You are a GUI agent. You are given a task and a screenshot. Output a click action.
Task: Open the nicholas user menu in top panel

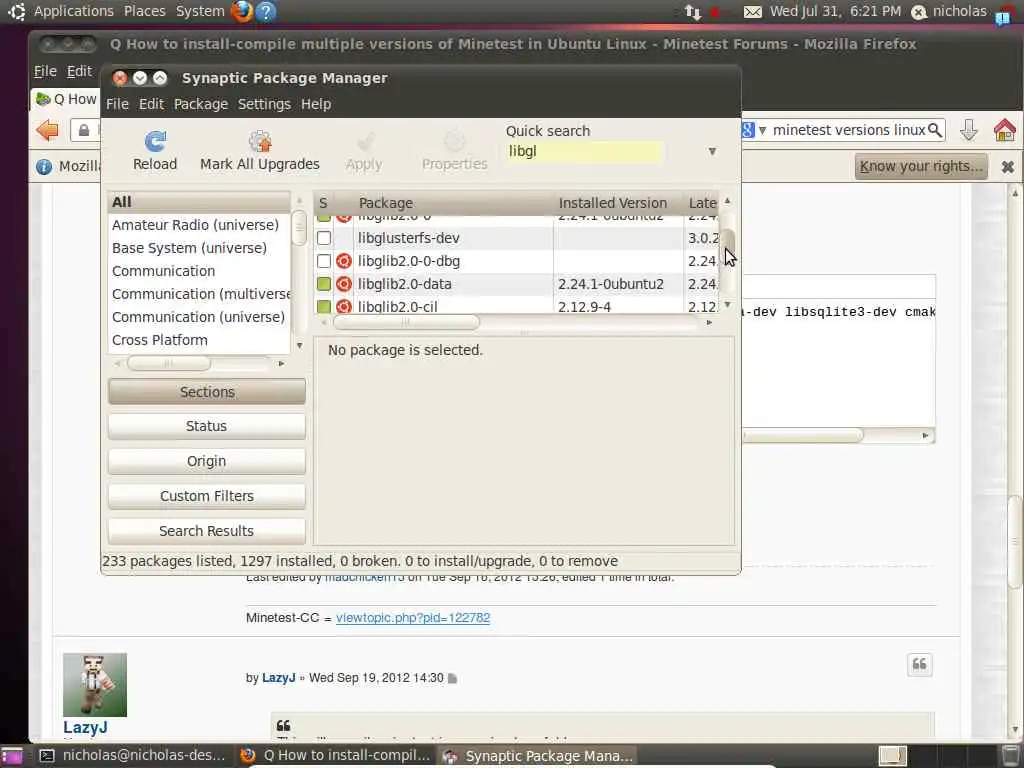point(950,11)
